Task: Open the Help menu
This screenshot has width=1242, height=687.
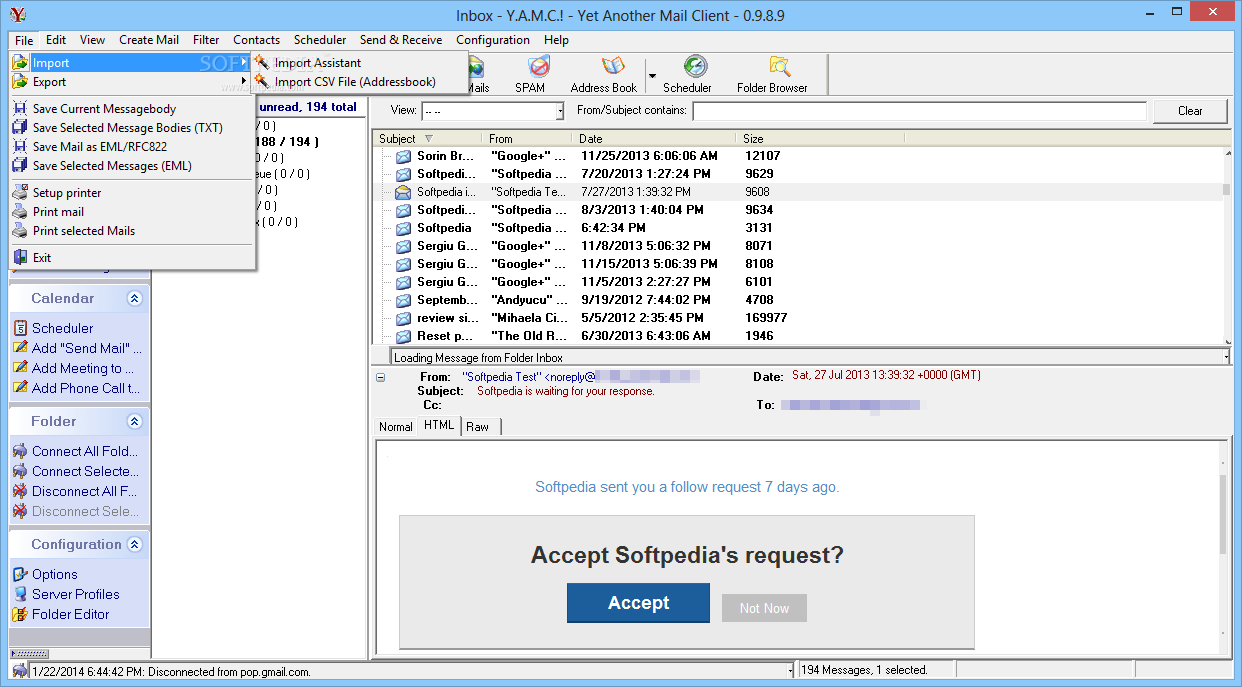Action: pos(556,40)
